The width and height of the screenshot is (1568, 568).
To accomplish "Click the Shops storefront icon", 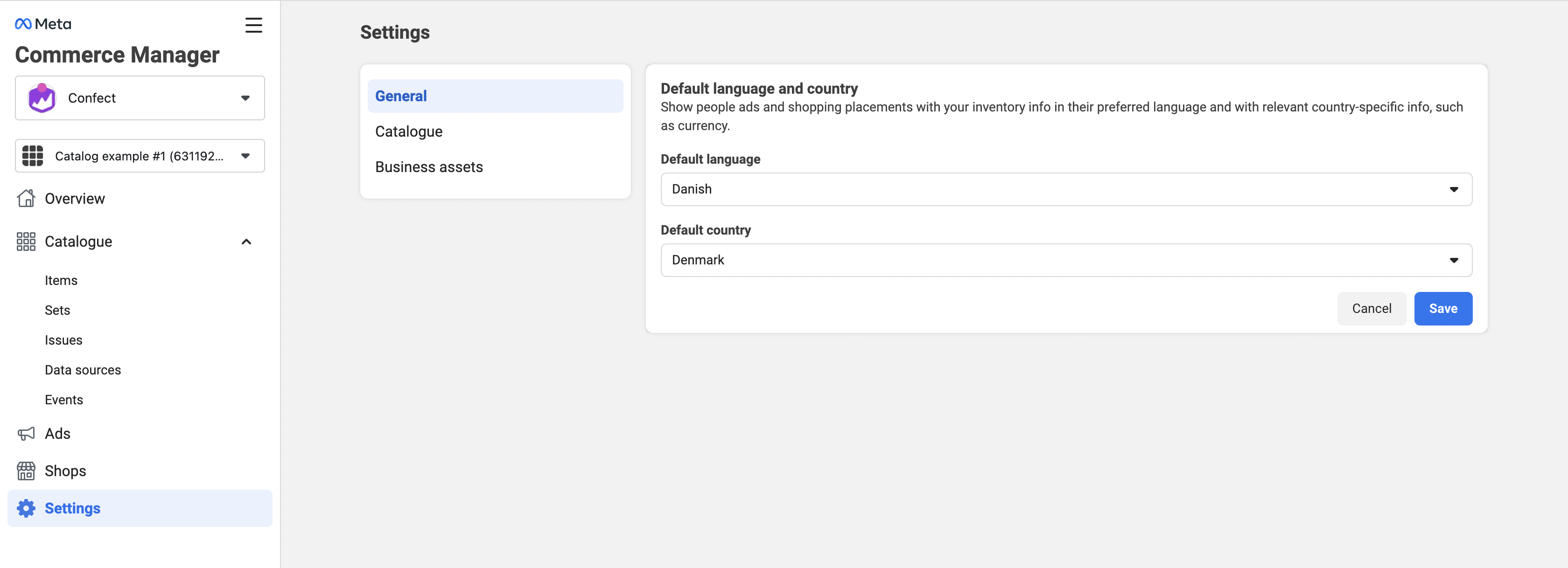I will 26,471.
